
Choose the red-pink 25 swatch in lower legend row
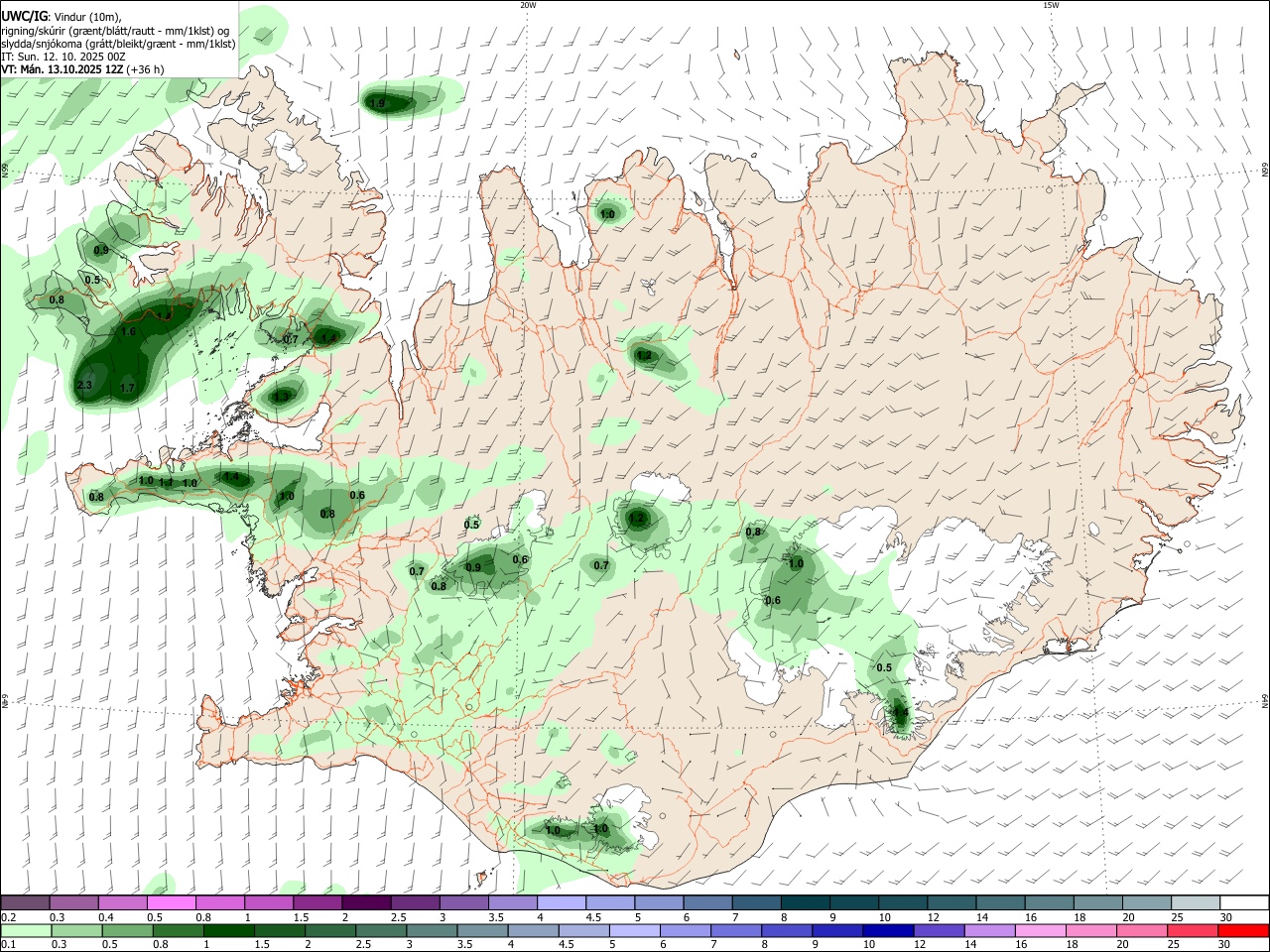point(1192,930)
